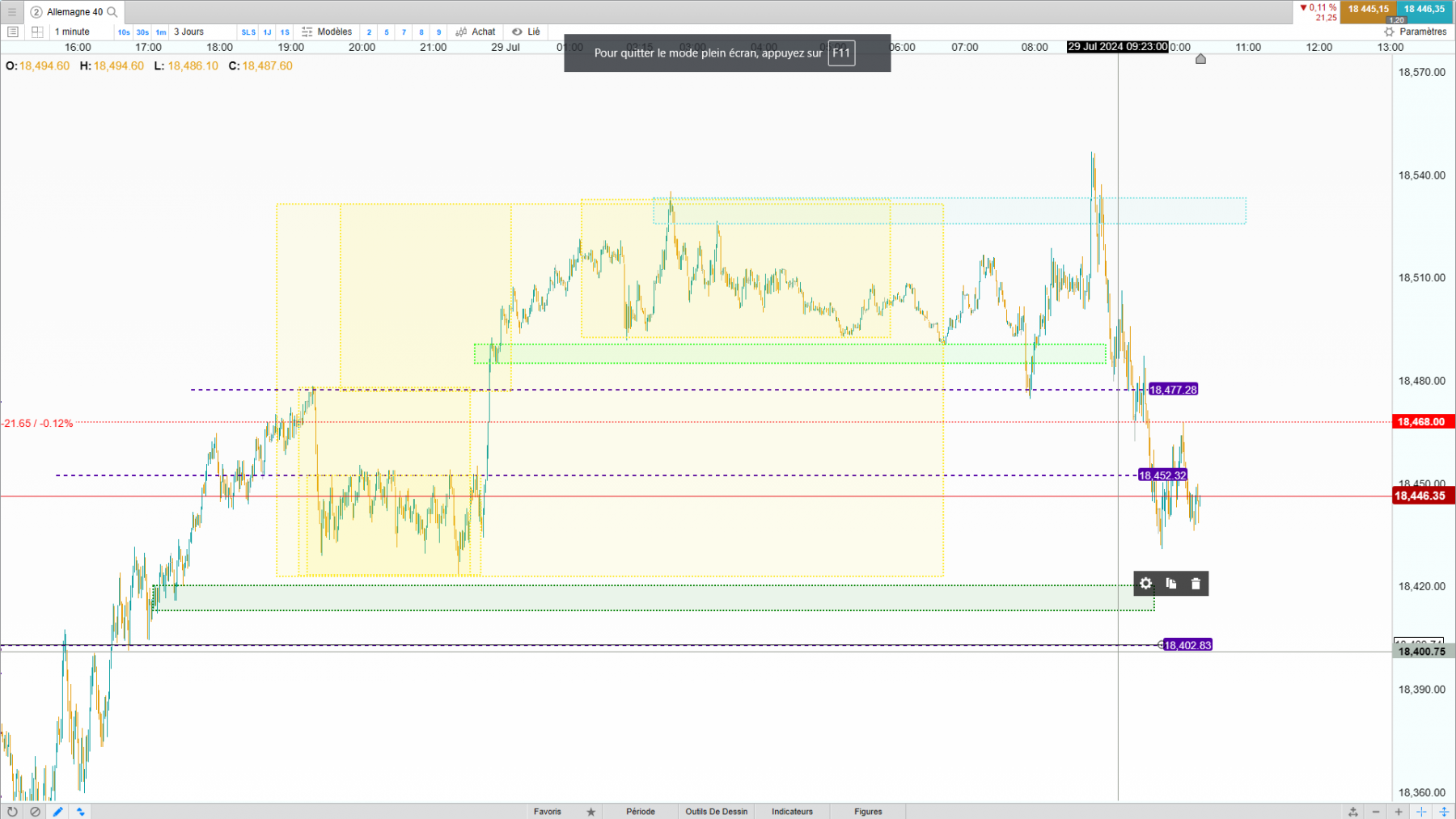Click the time-axis marker triangle near 10:00

coord(1200,59)
